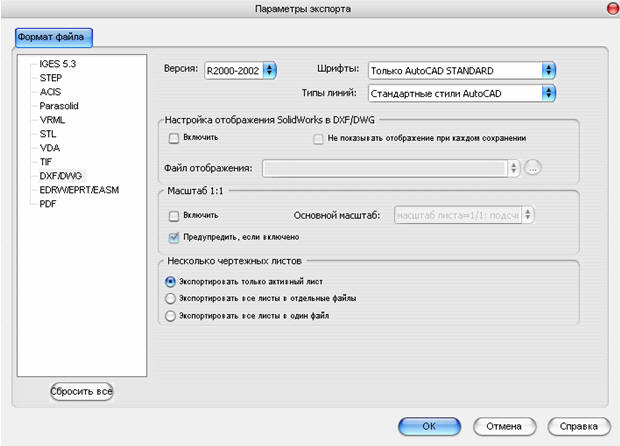Select export only active sheet option
The width and height of the screenshot is (620, 446).
pos(170,282)
